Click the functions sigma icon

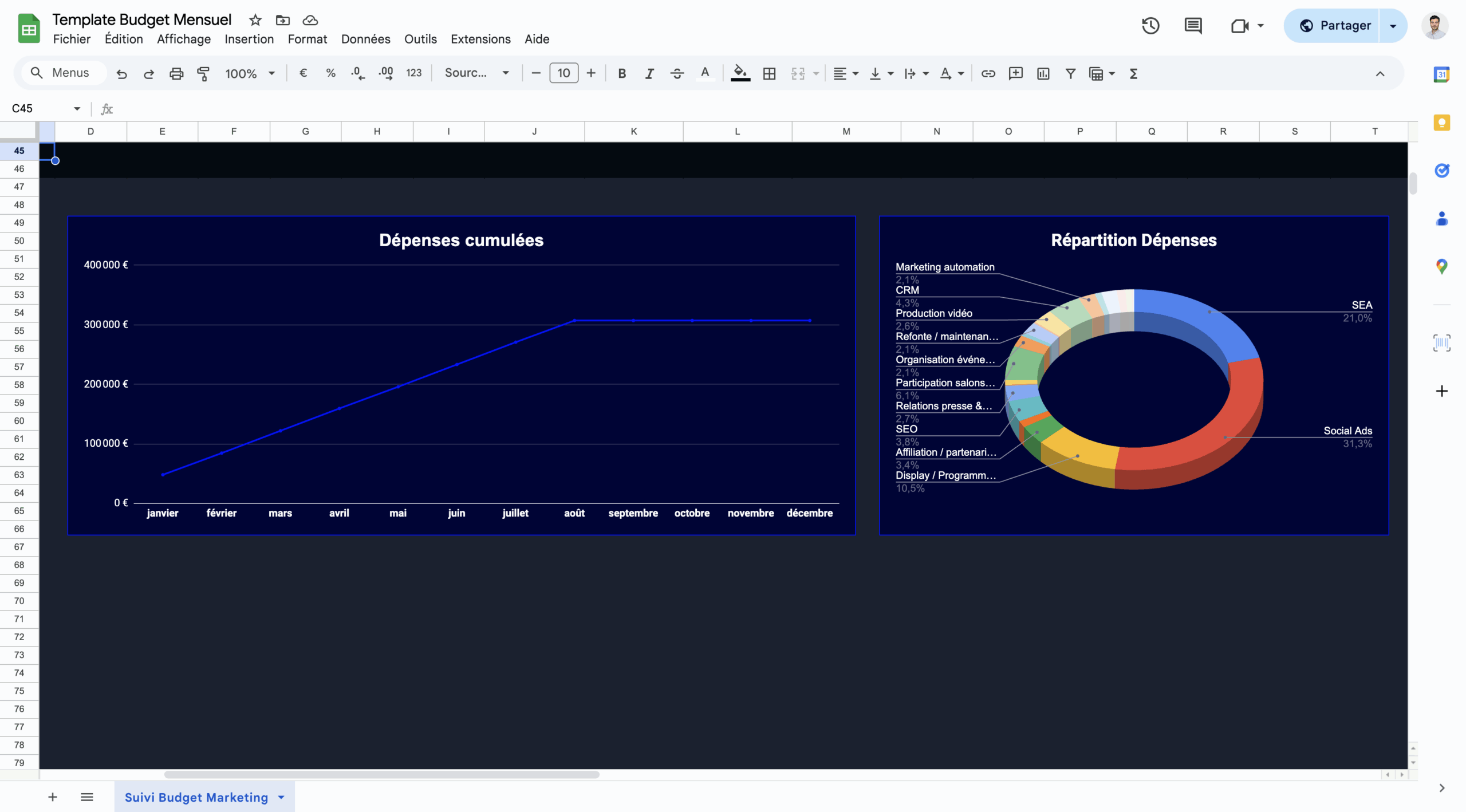pos(1133,73)
